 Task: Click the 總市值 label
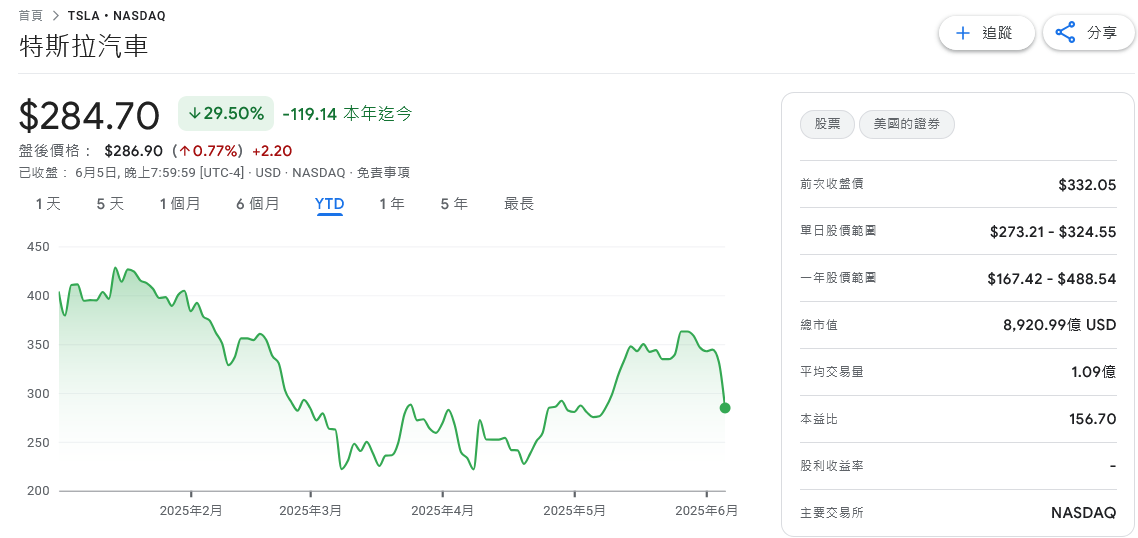tap(819, 325)
